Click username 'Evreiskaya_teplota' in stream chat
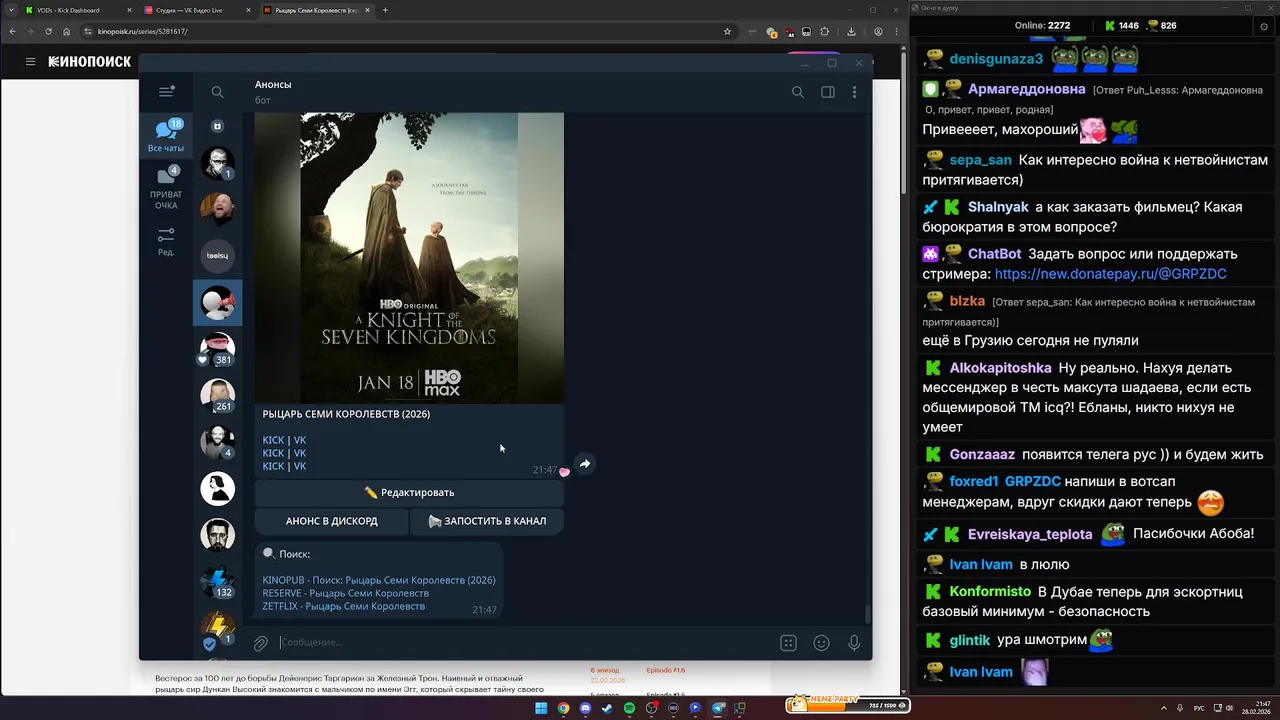Screen dimensions: 1280x720 pos(1030,535)
